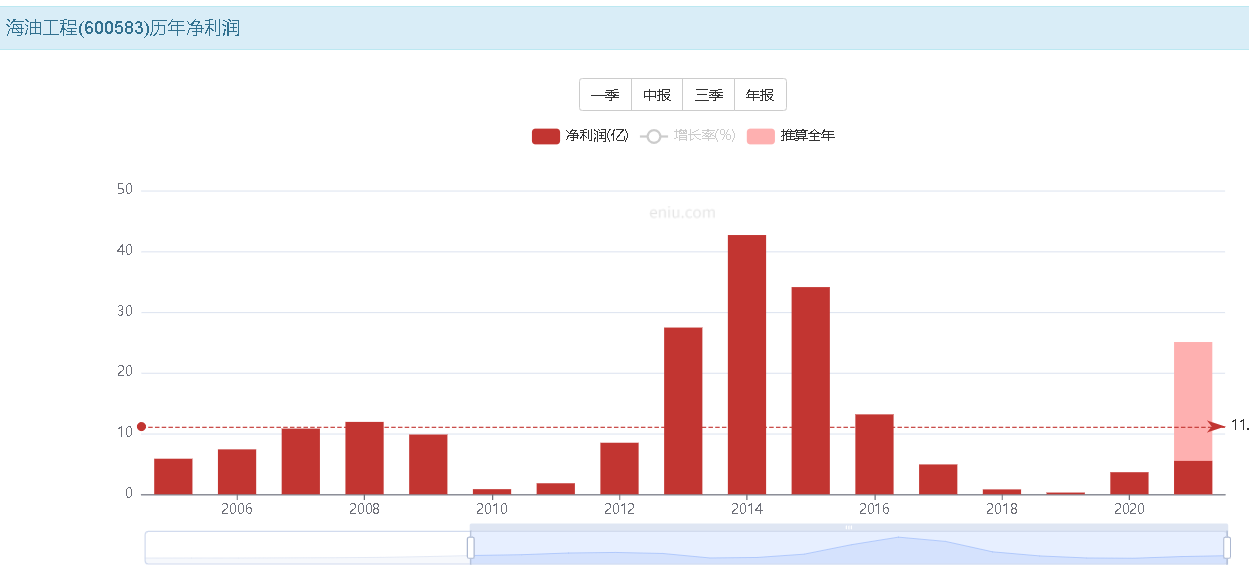Click the 2013 net profit bar

click(683, 410)
